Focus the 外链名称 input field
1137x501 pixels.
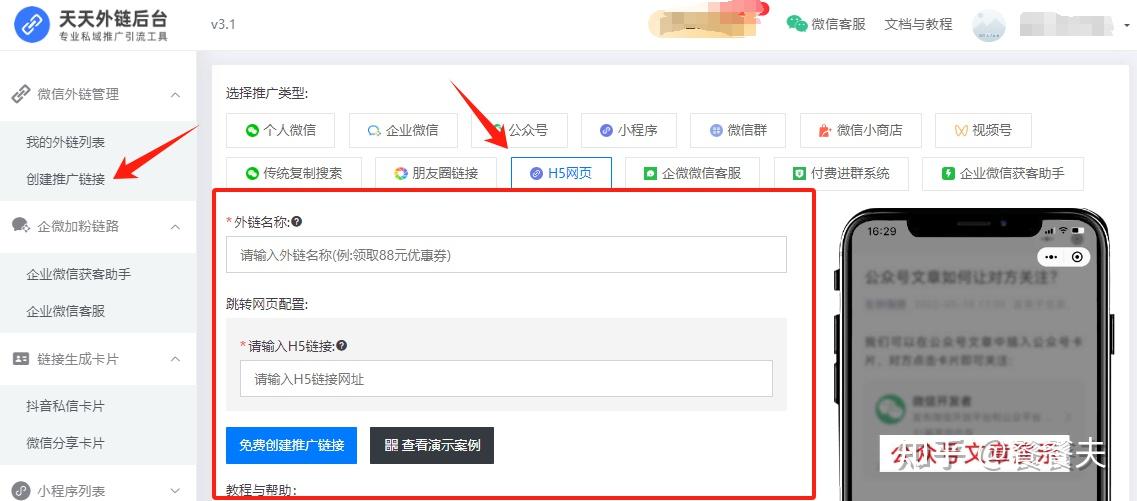click(x=506, y=255)
